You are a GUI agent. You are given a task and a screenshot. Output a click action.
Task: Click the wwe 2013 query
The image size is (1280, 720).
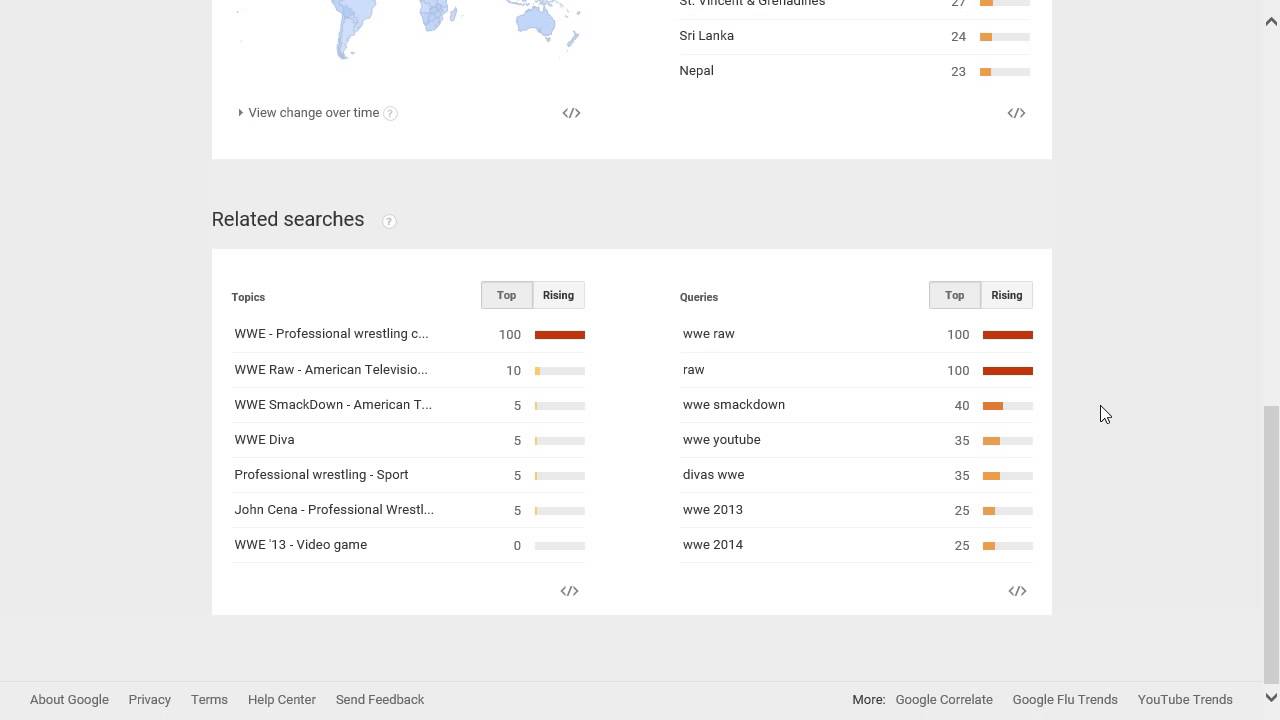(712, 510)
